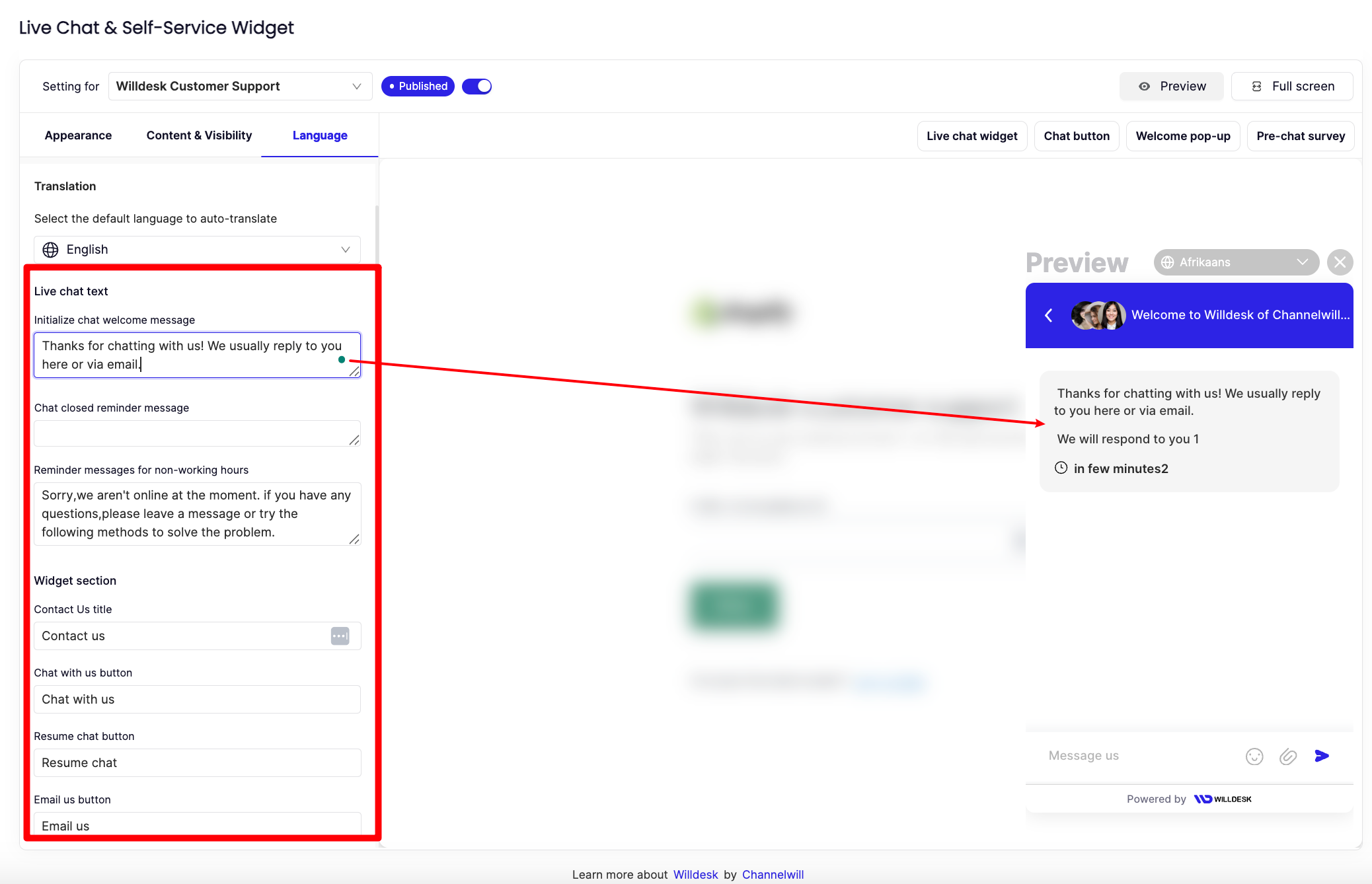Viewport: 1372px width, 884px height.
Task: Click the Live chat text heading
Action: [x=71, y=291]
